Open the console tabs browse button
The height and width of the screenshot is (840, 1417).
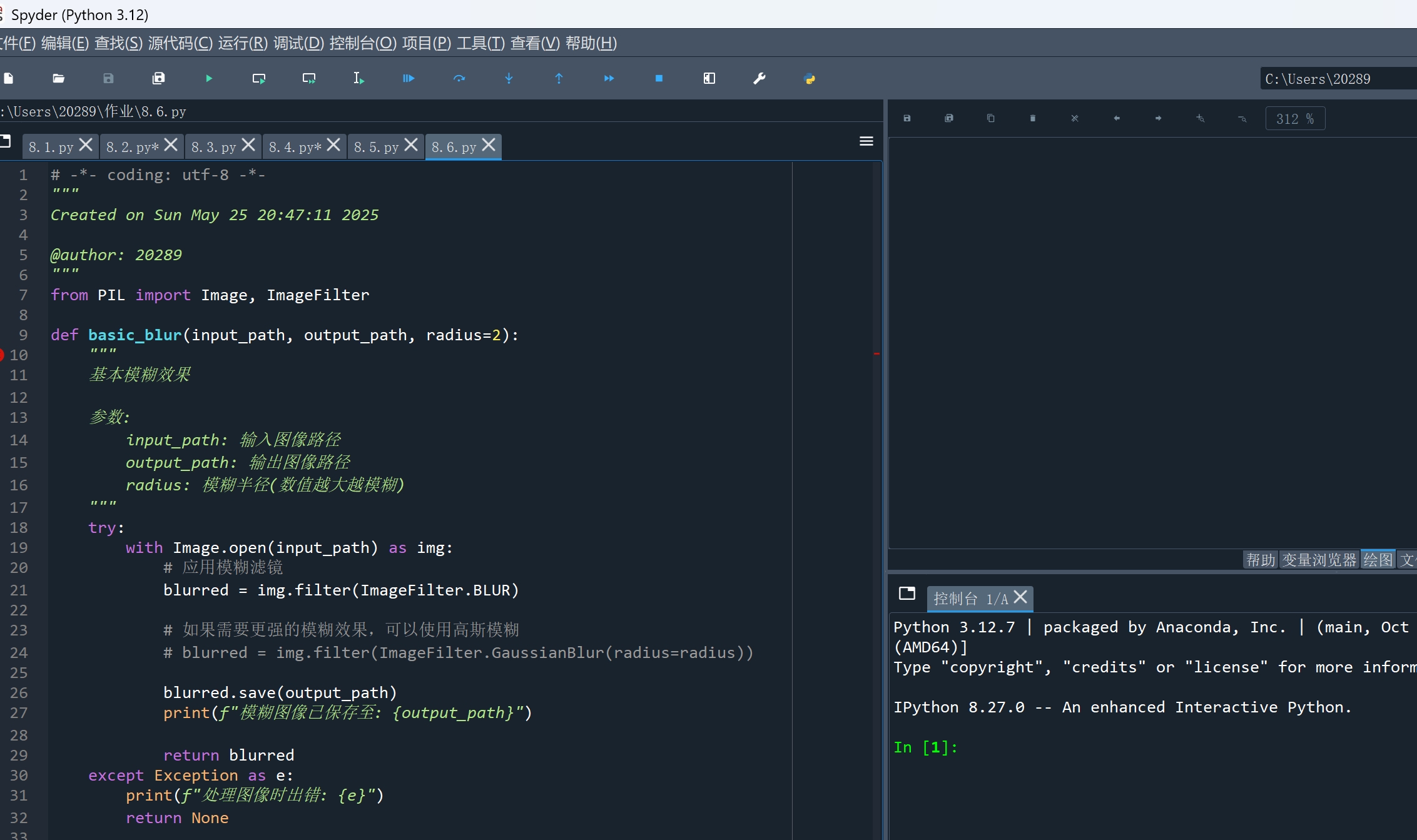pos(907,593)
